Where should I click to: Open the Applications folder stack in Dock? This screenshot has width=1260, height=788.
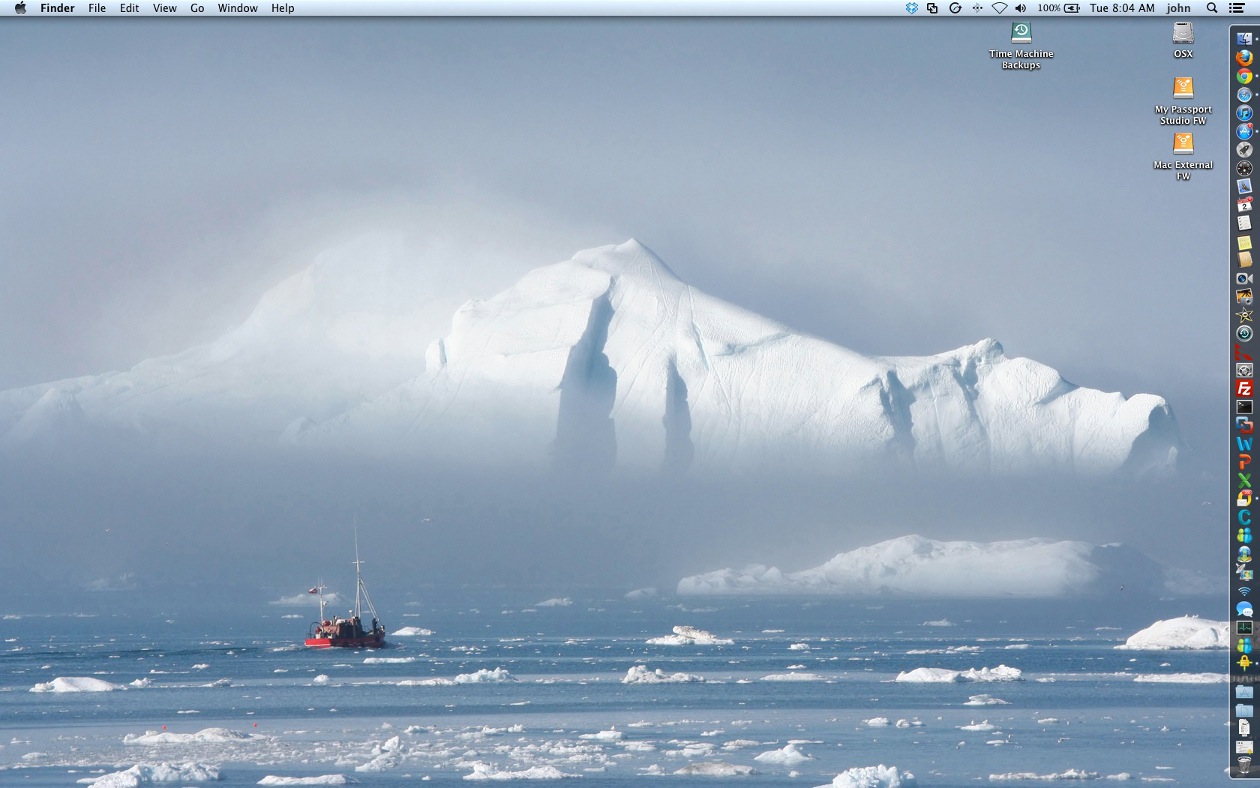[1244, 691]
